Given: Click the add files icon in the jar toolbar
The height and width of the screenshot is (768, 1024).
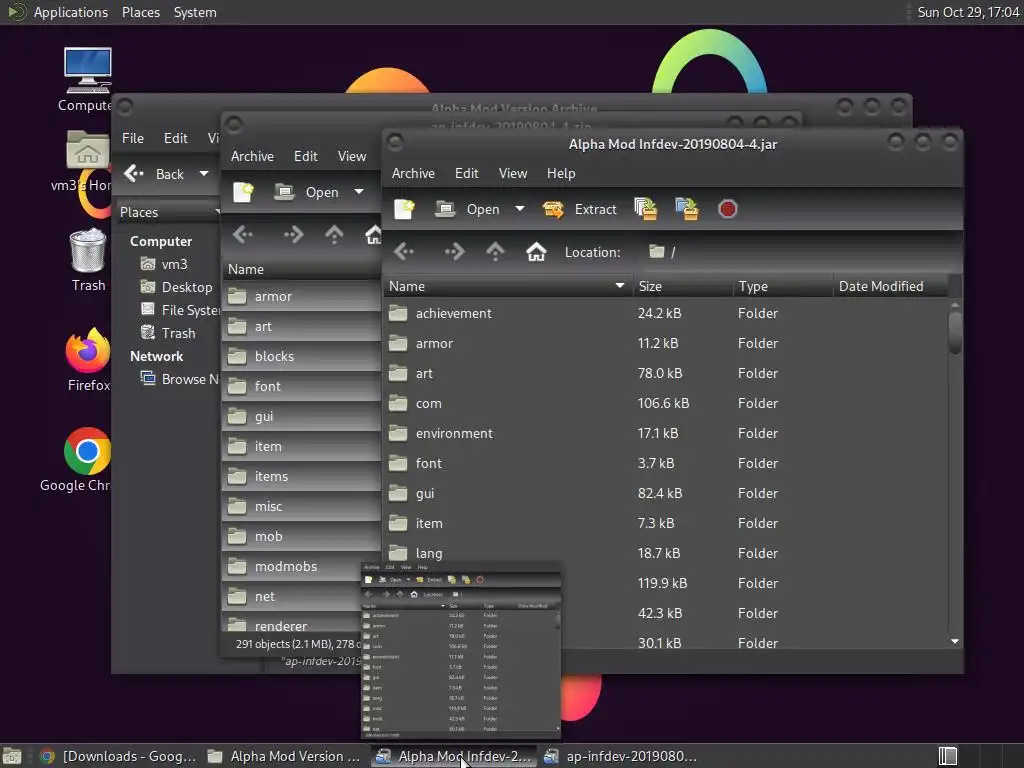Looking at the screenshot, I should tap(646, 209).
